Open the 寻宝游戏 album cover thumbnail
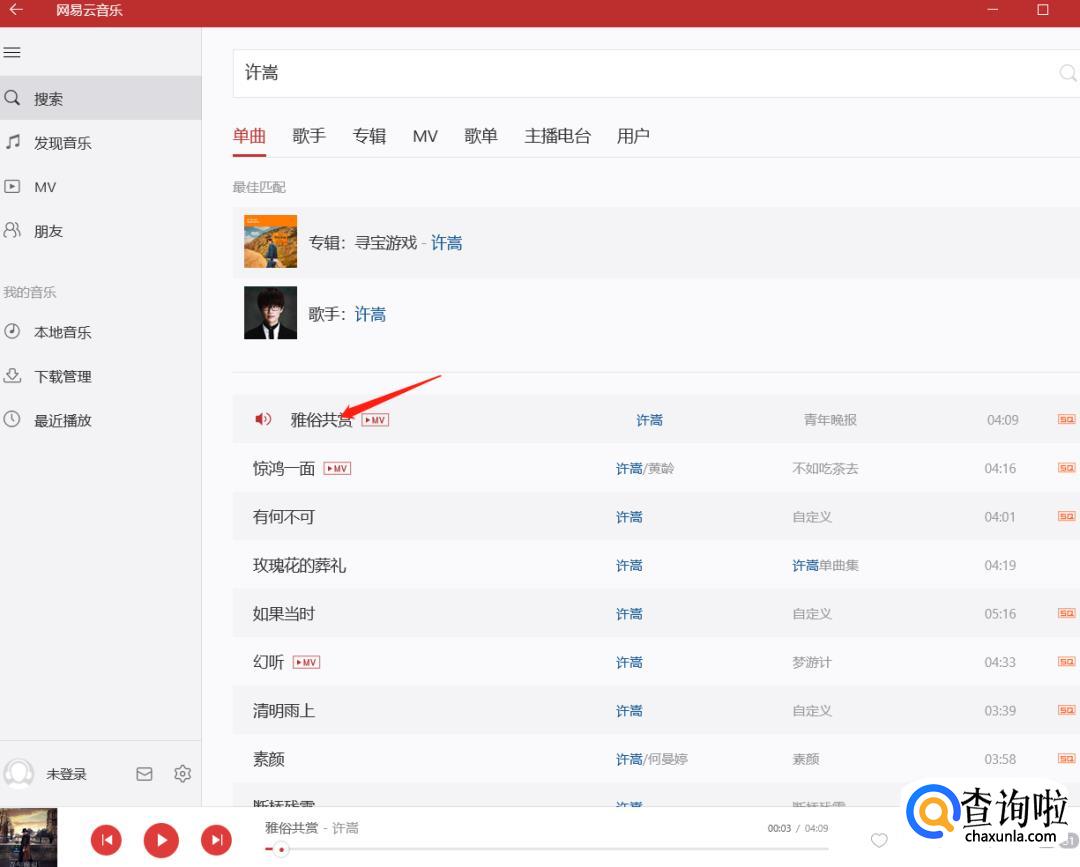Screen dimensions: 1080x867 tap(271, 242)
